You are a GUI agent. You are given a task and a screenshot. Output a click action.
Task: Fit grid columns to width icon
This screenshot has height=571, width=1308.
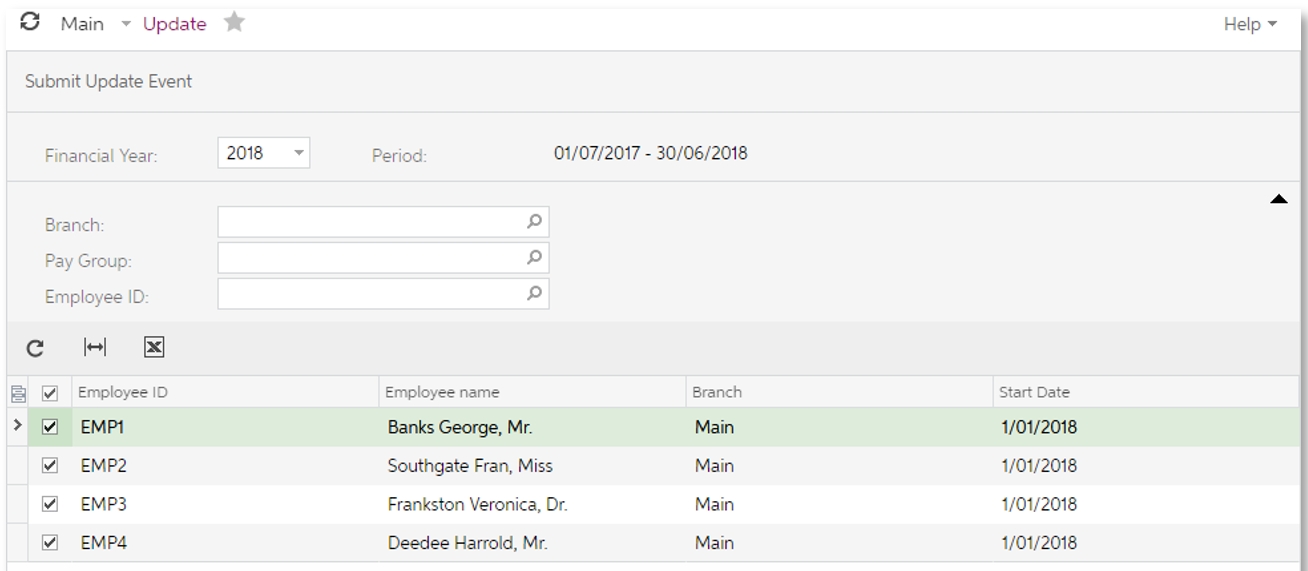click(x=94, y=347)
